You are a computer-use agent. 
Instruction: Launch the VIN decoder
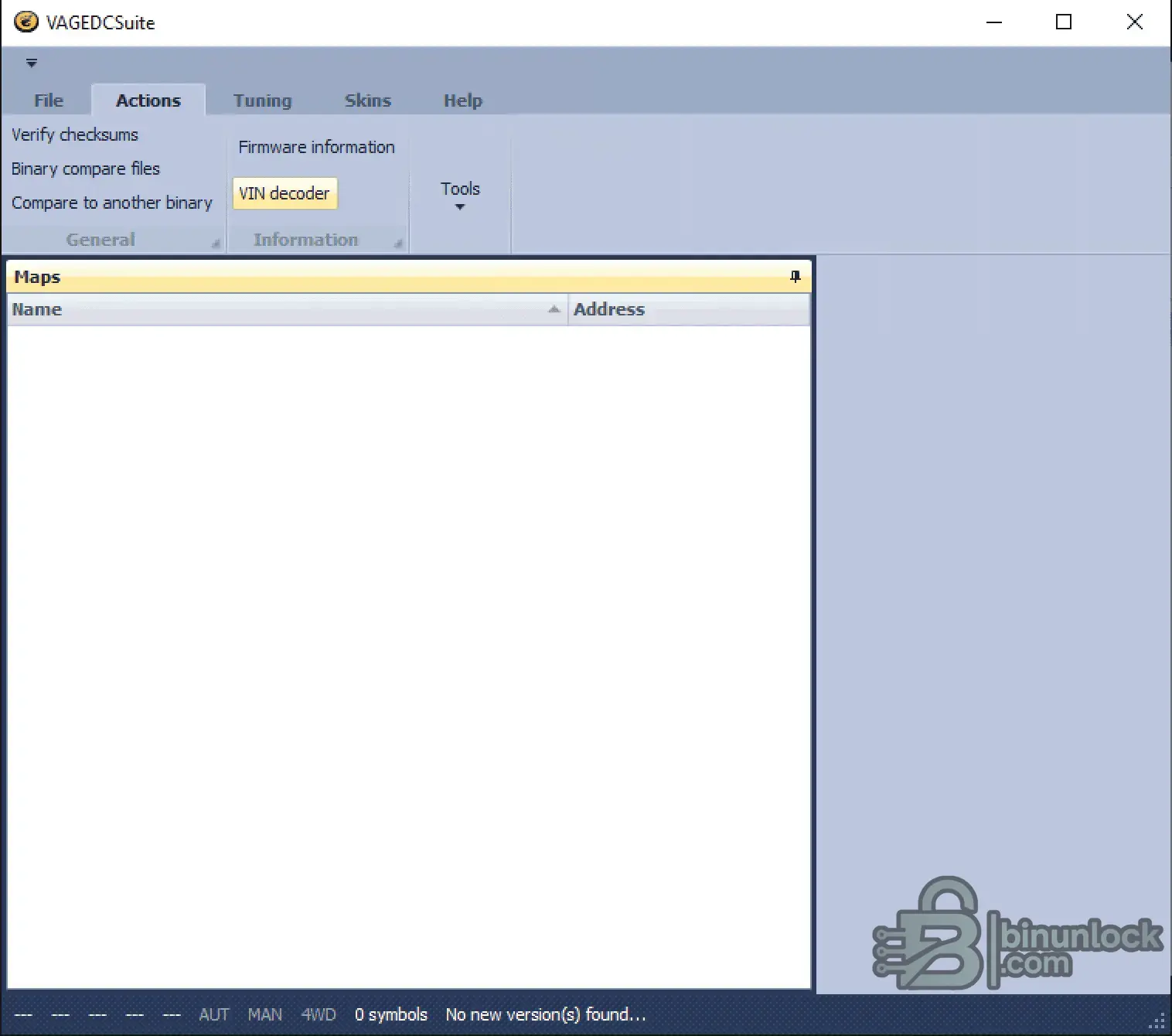284,193
